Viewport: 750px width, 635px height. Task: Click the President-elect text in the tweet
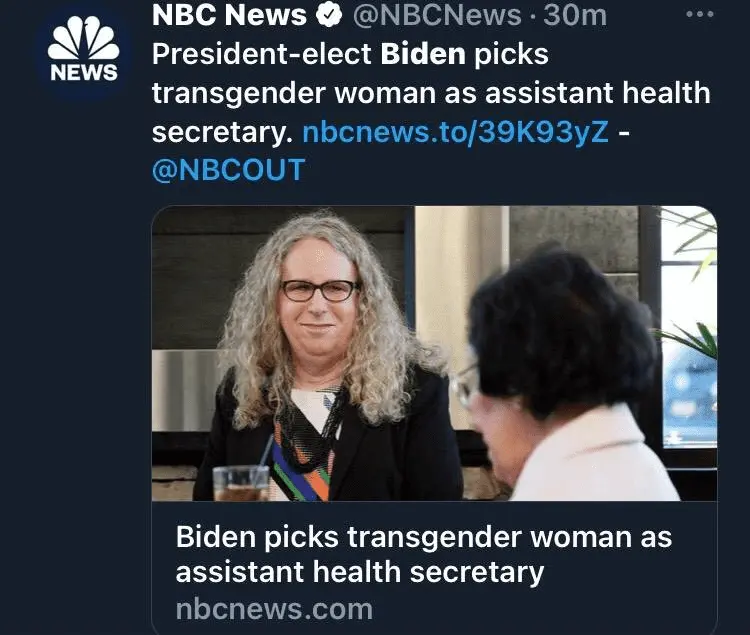(262, 54)
